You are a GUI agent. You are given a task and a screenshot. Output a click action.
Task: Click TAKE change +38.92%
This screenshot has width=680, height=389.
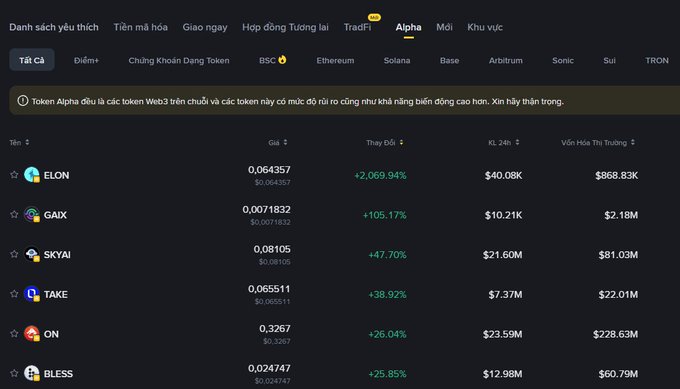click(x=387, y=294)
